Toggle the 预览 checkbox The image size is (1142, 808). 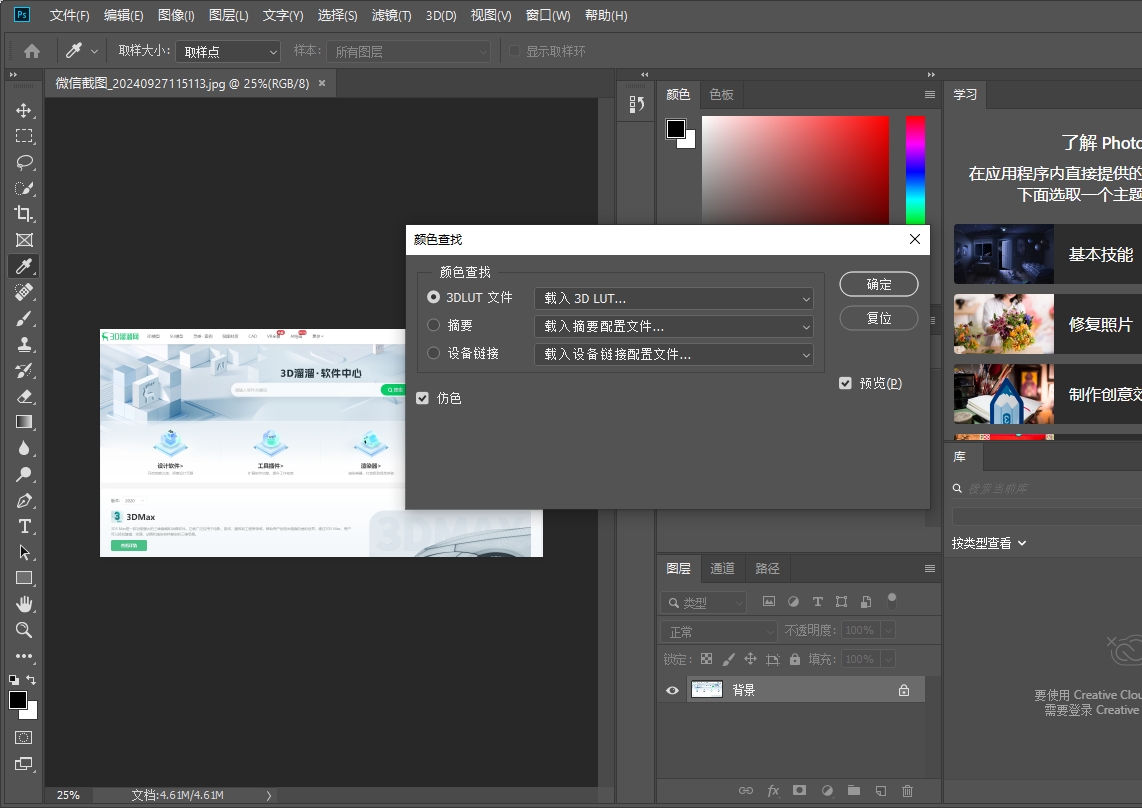846,383
